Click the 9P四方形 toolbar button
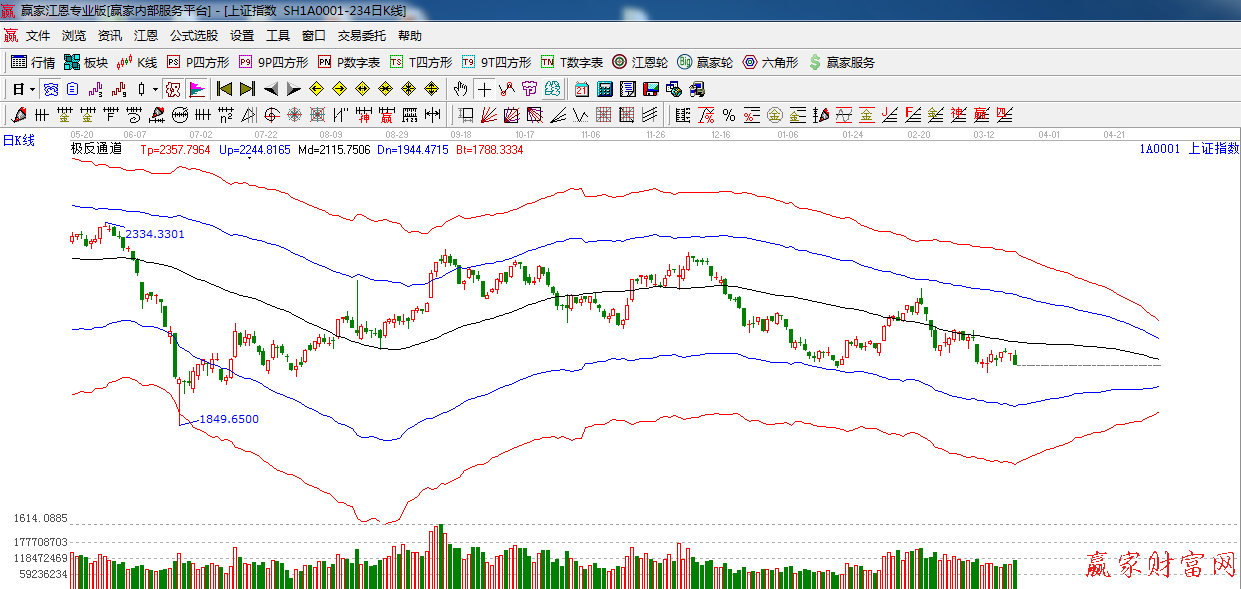1241x589 pixels. click(x=273, y=62)
